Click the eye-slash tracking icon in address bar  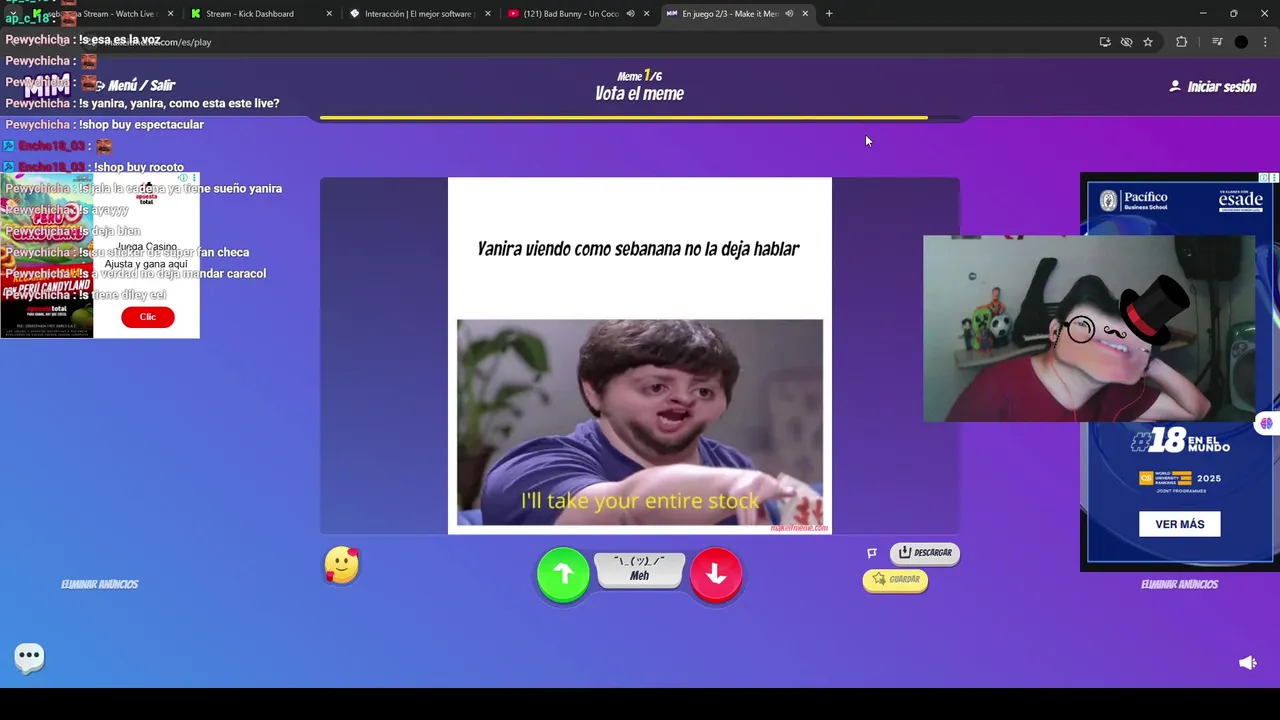(x=1127, y=42)
